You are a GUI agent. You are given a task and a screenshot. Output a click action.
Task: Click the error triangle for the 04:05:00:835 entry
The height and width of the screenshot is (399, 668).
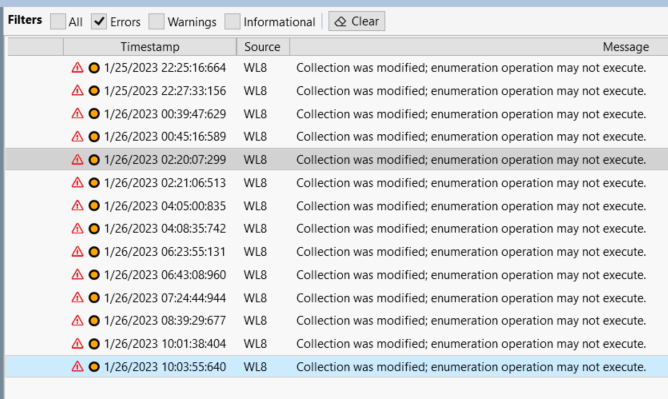coord(77,206)
